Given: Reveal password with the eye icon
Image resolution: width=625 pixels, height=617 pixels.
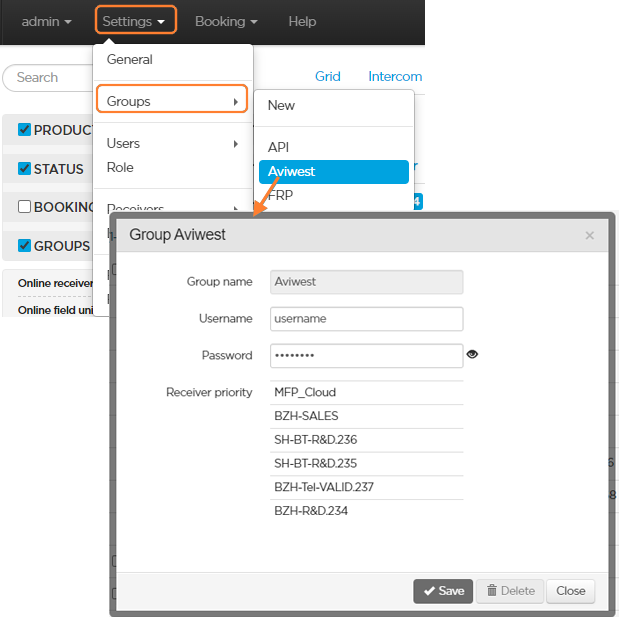Looking at the screenshot, I should 473,354.
